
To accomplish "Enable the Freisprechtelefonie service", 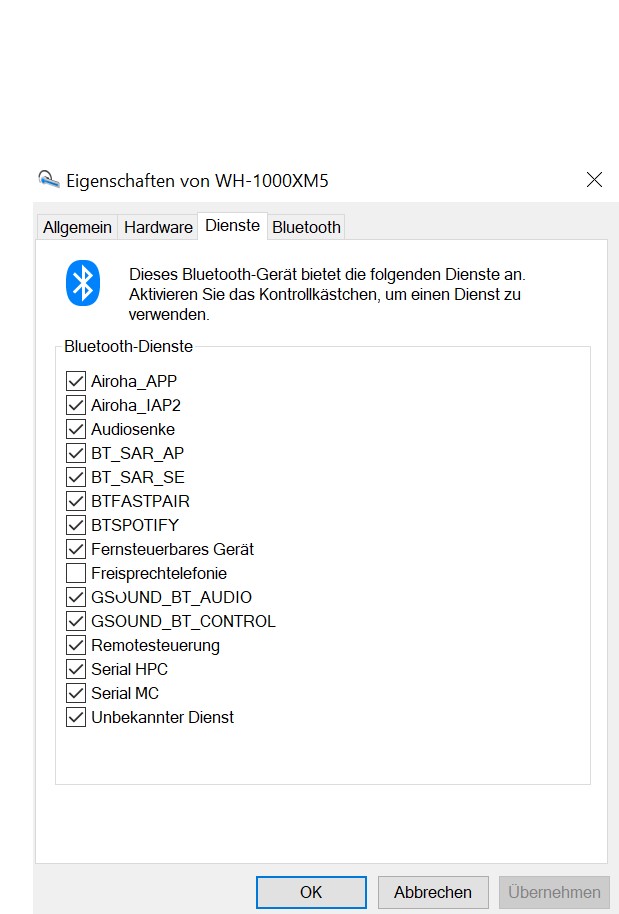I will pos(76,573).
